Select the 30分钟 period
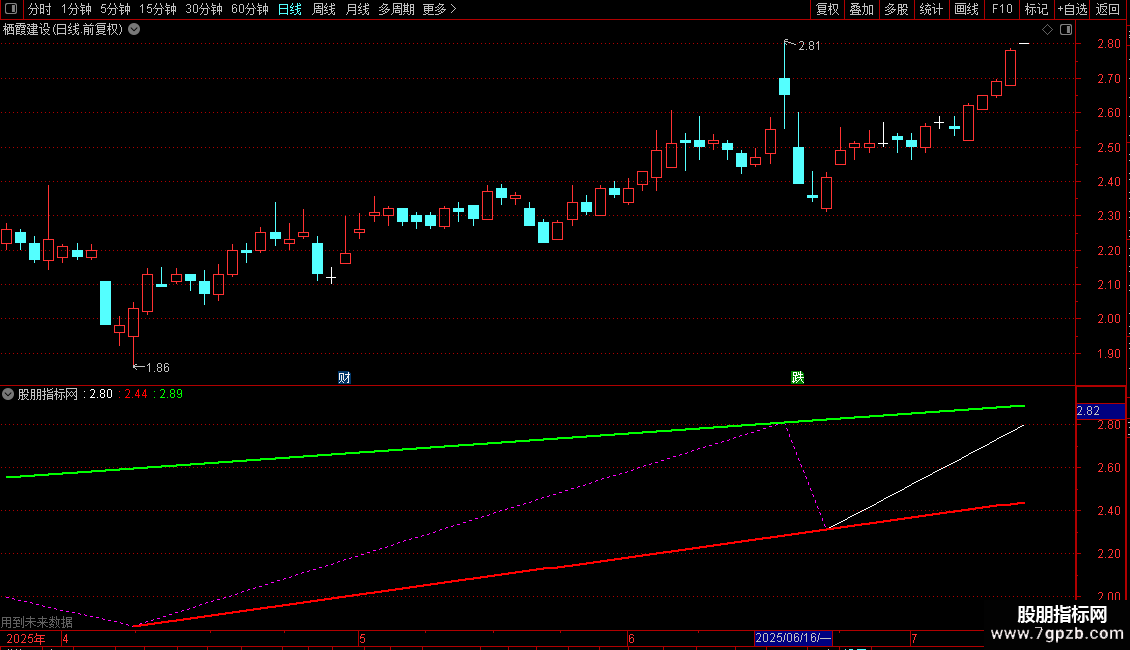Image resolution: width=1130 pixels, height=650 pixels. click(203, 9)
